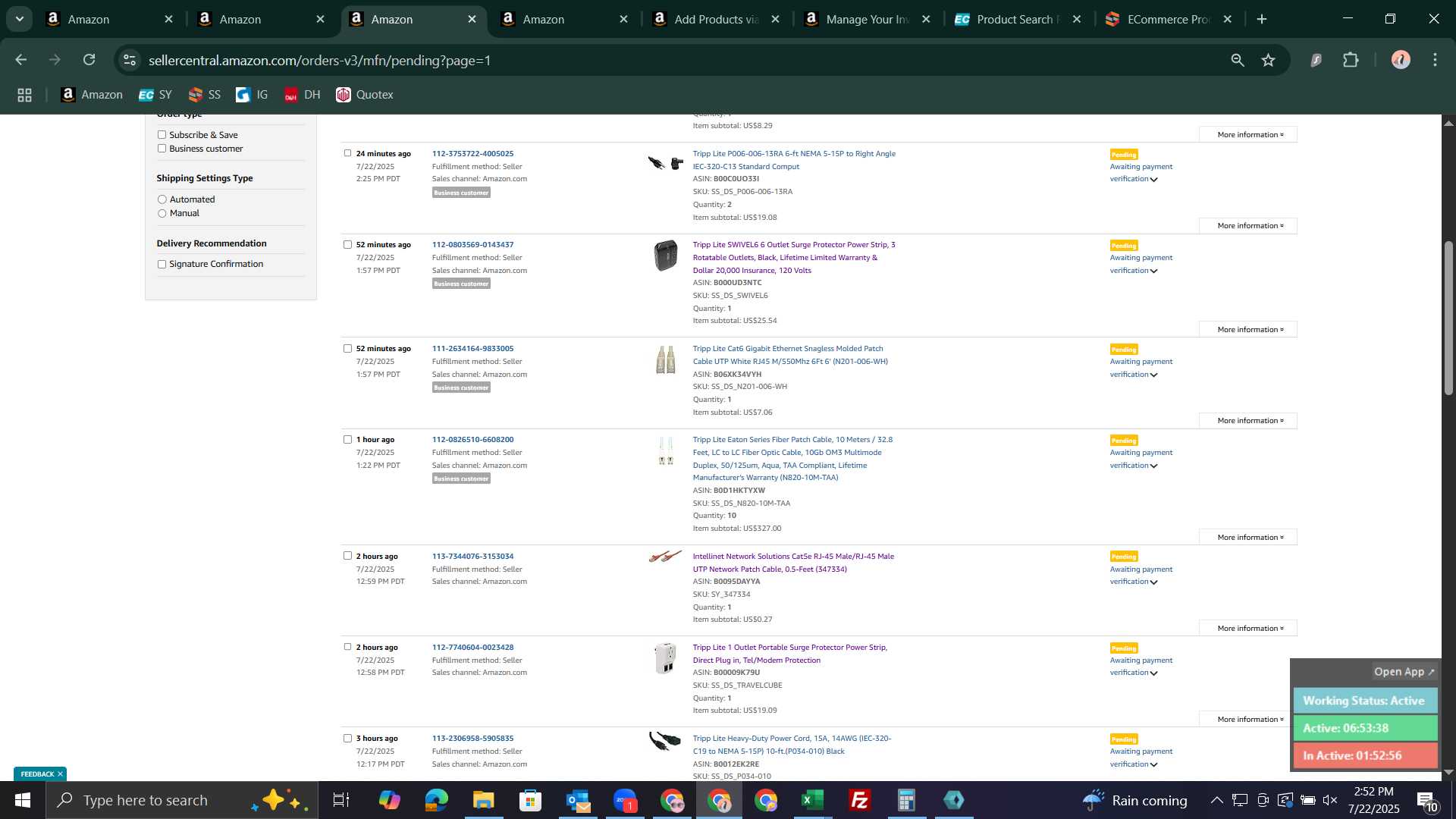1456x819 pixels.
Task: Close the active Amazon tab
Action: tap(472, 19)
